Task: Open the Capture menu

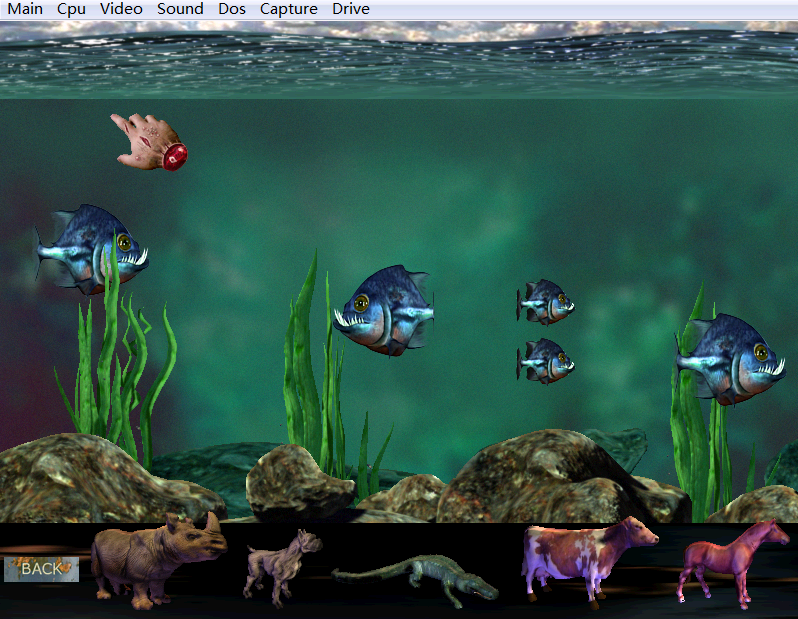Action: tap(289, 9)
